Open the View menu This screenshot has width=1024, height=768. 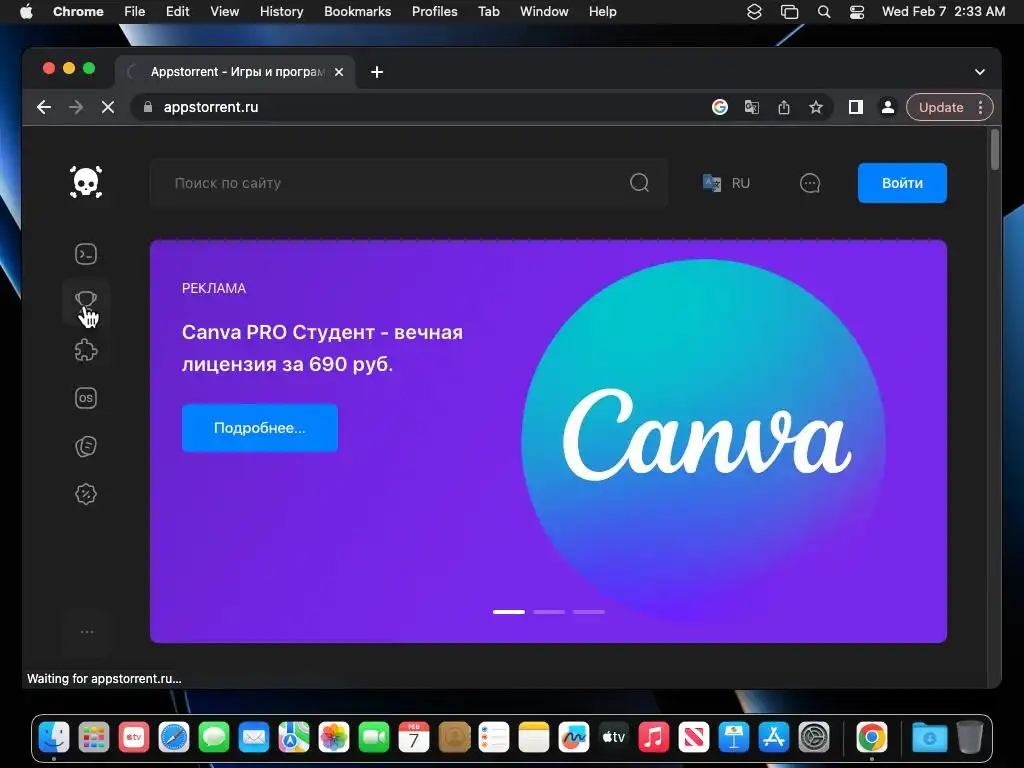click(x=224, y=11)
